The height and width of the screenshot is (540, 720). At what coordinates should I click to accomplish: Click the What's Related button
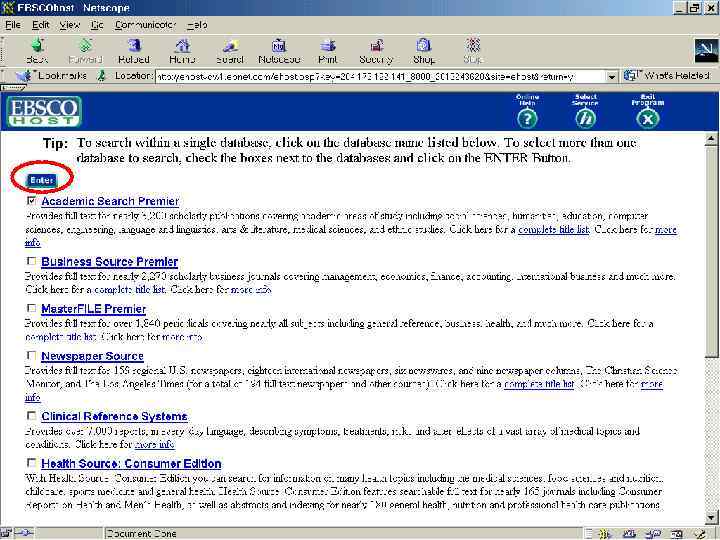tap(667, 76)
